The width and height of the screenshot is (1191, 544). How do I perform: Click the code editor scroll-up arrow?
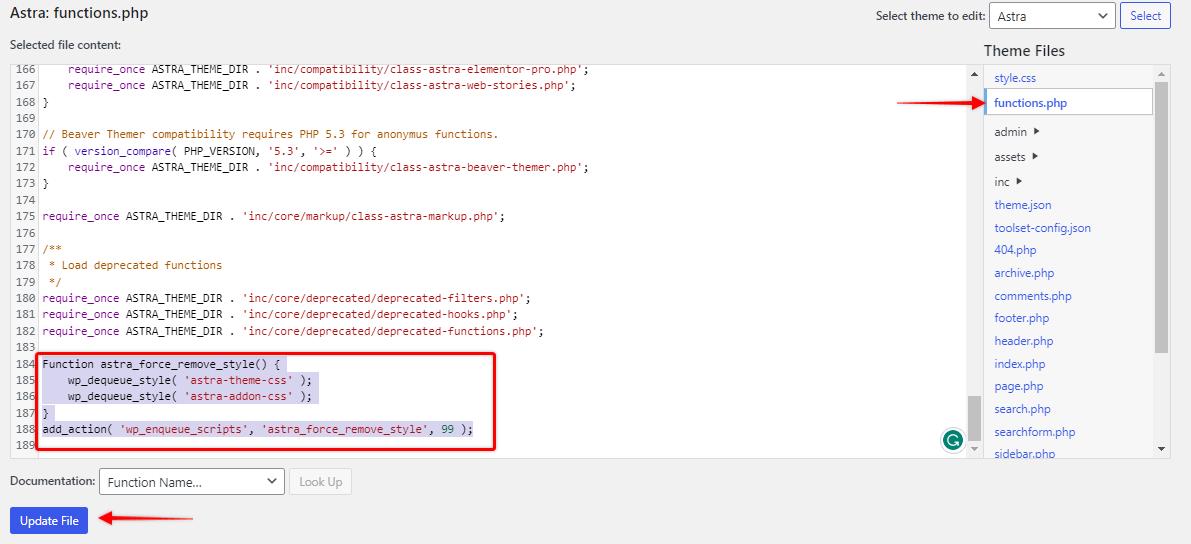975,74
